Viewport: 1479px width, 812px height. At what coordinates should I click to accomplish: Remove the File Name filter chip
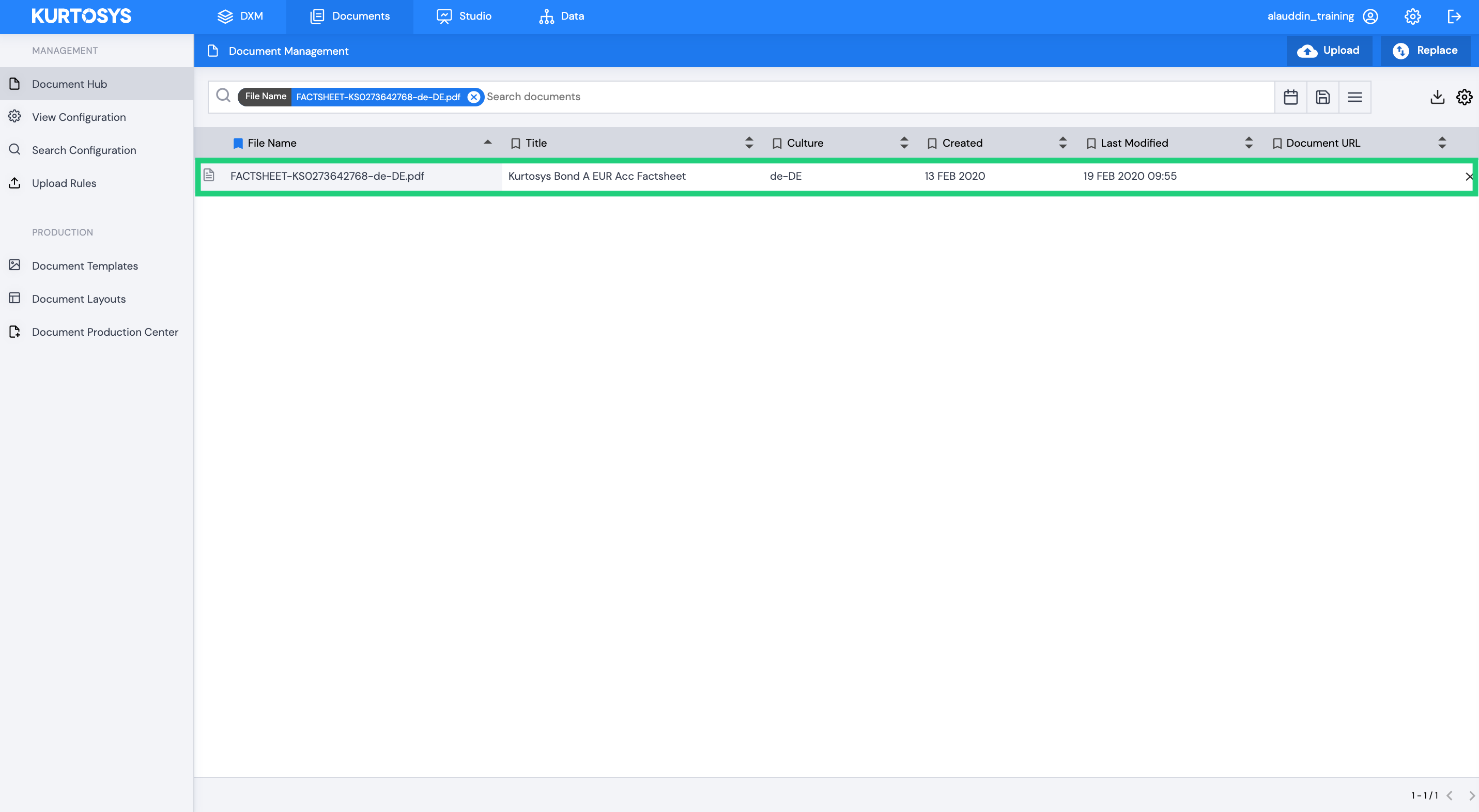click(474, 97)
